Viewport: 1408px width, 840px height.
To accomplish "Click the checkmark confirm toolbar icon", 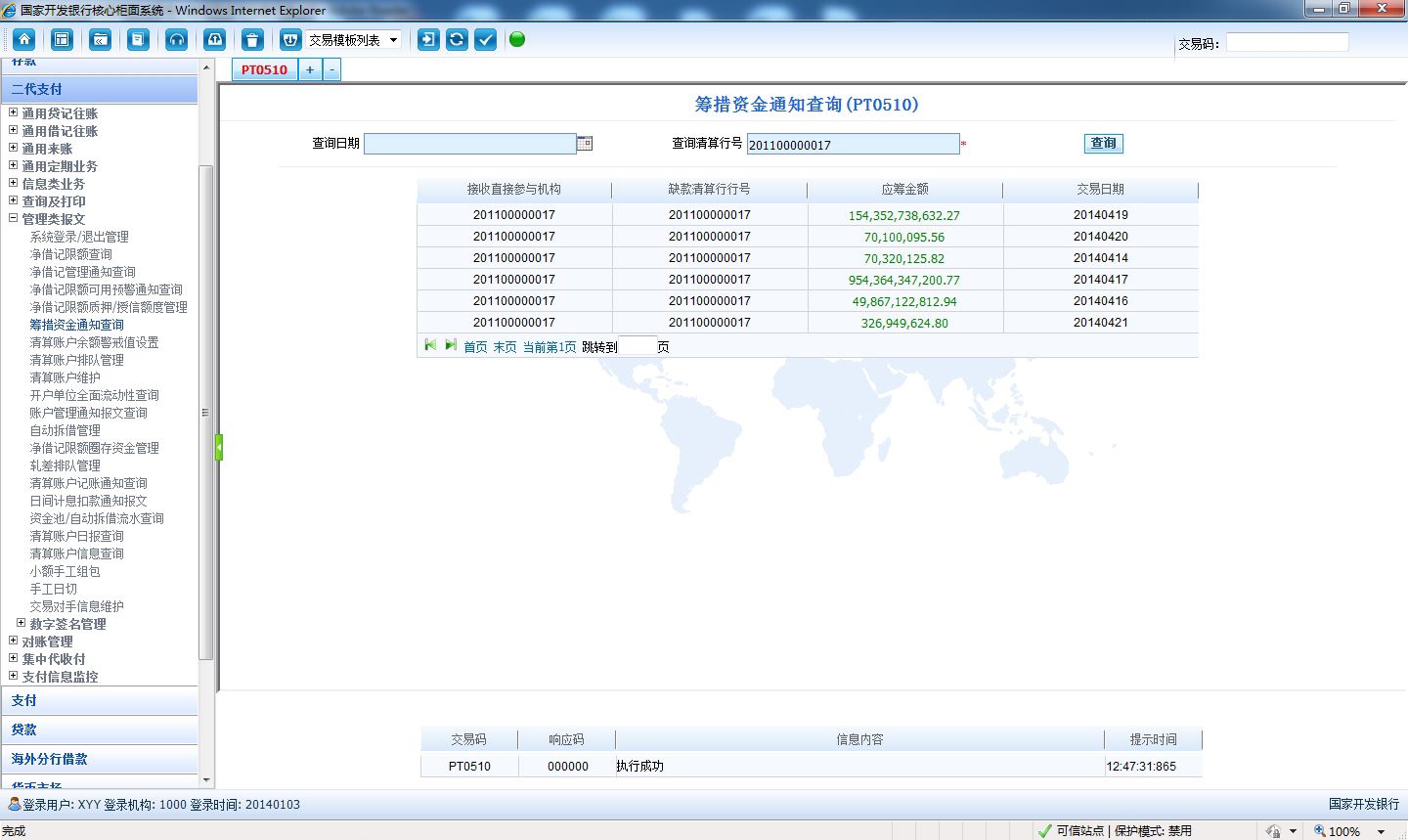I will pyautogui.click(x=485, y=39).
